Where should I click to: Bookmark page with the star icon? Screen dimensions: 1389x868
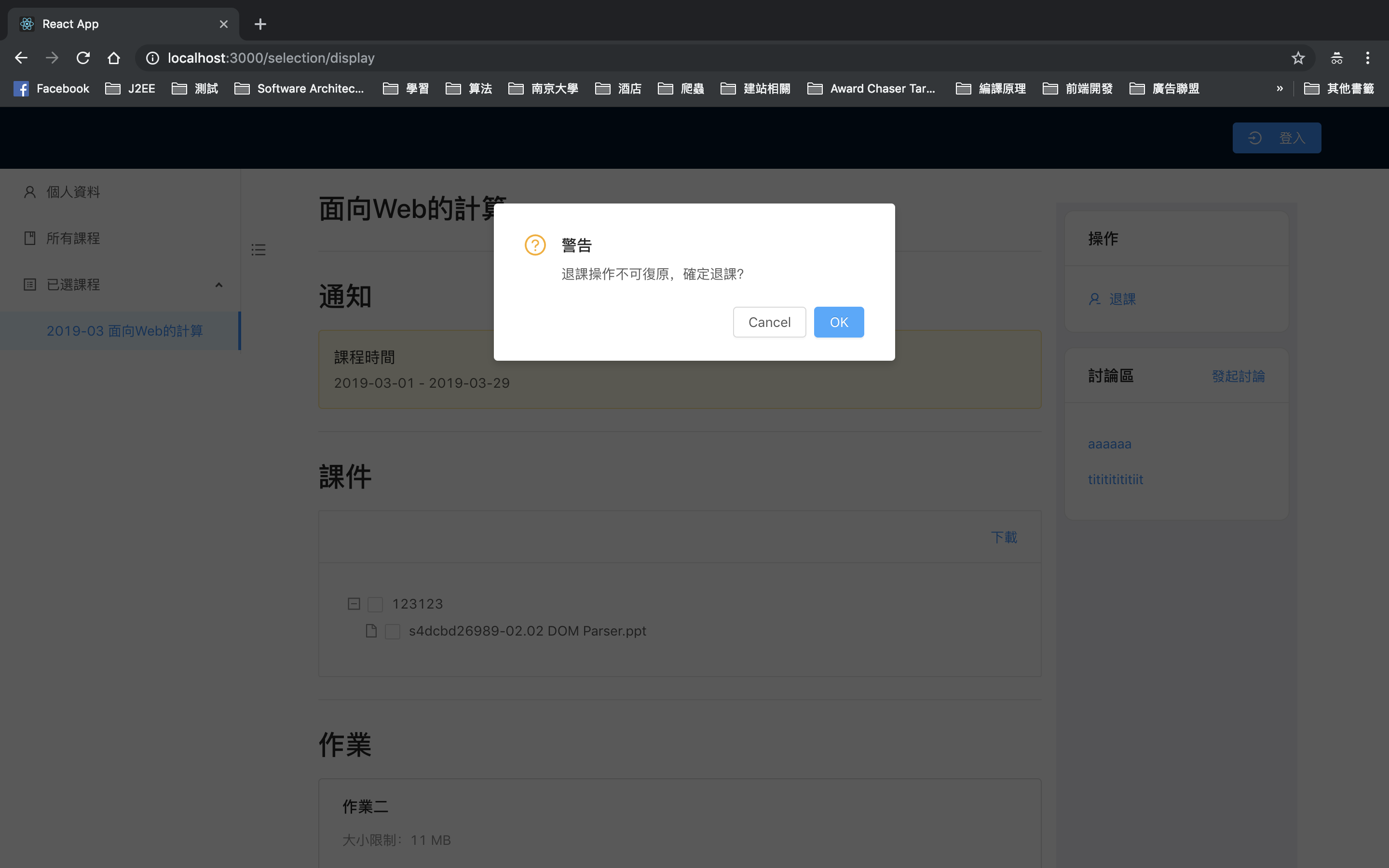pyautogui.click(x=1298, y=58)
